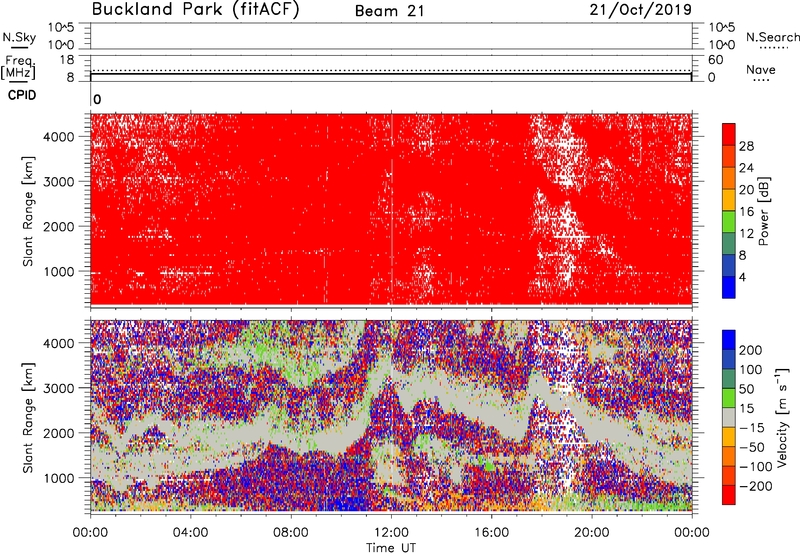
Task: Click the time axis tick '12:00'
Action: (x=391, y=533)
